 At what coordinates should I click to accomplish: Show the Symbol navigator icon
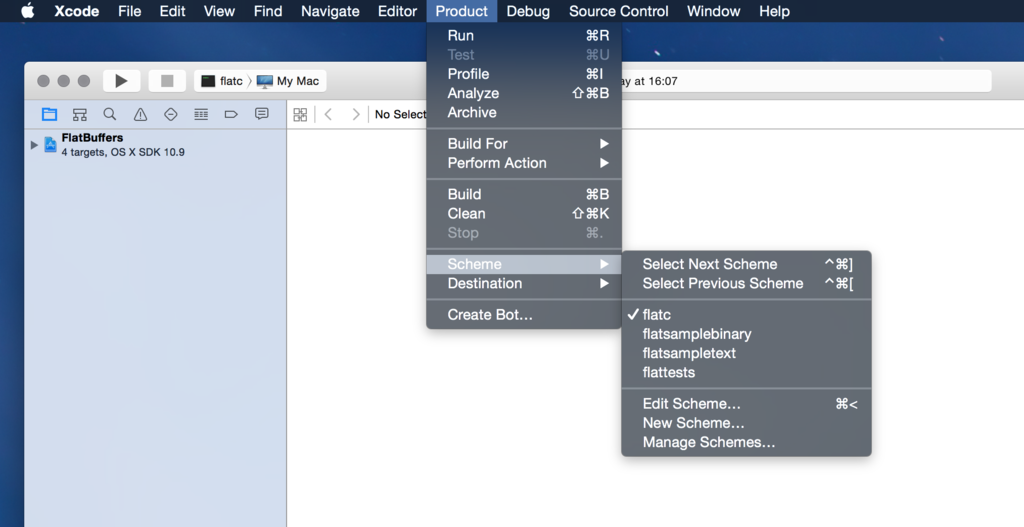80,114
